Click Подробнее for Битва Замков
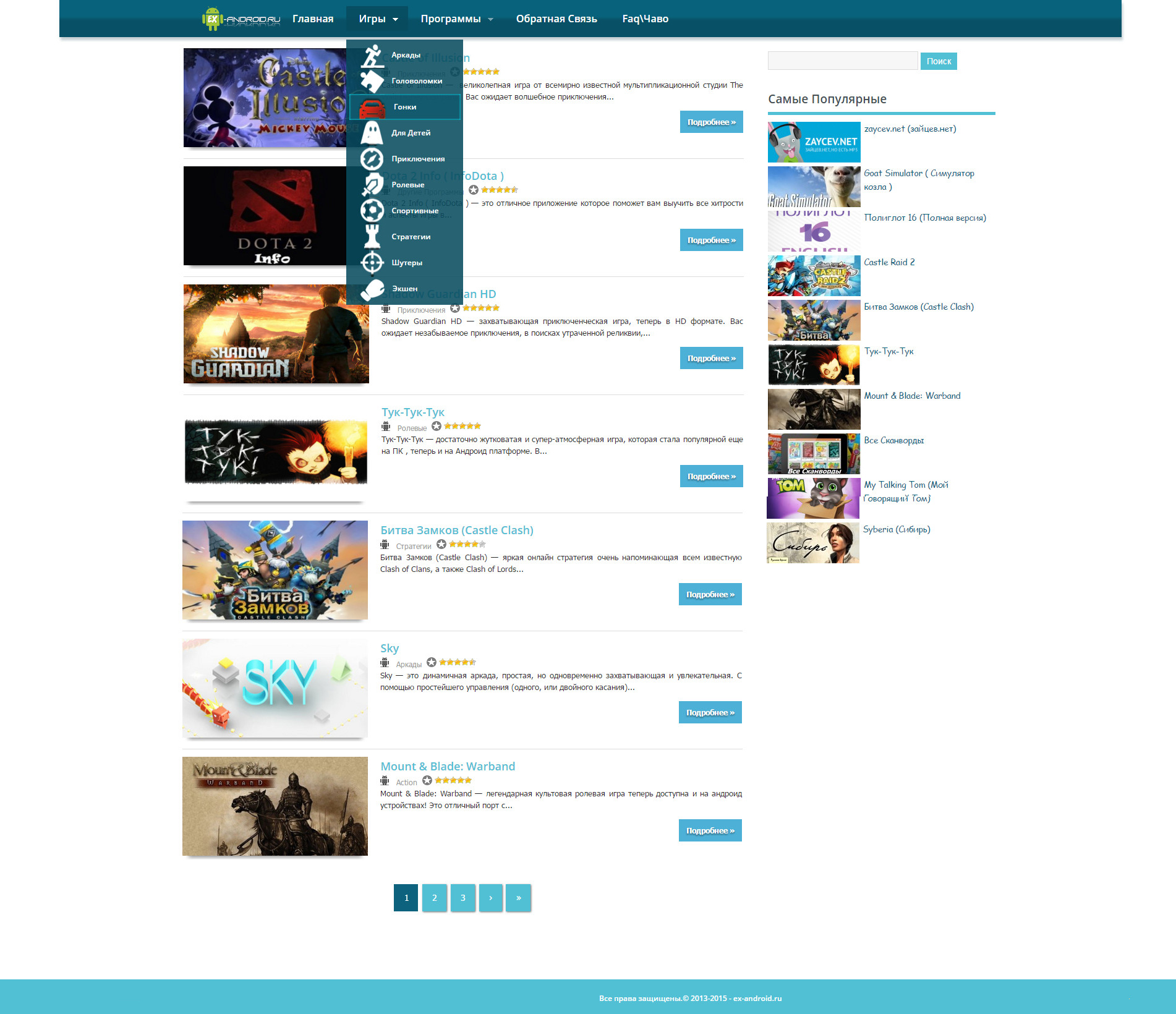 710,595
